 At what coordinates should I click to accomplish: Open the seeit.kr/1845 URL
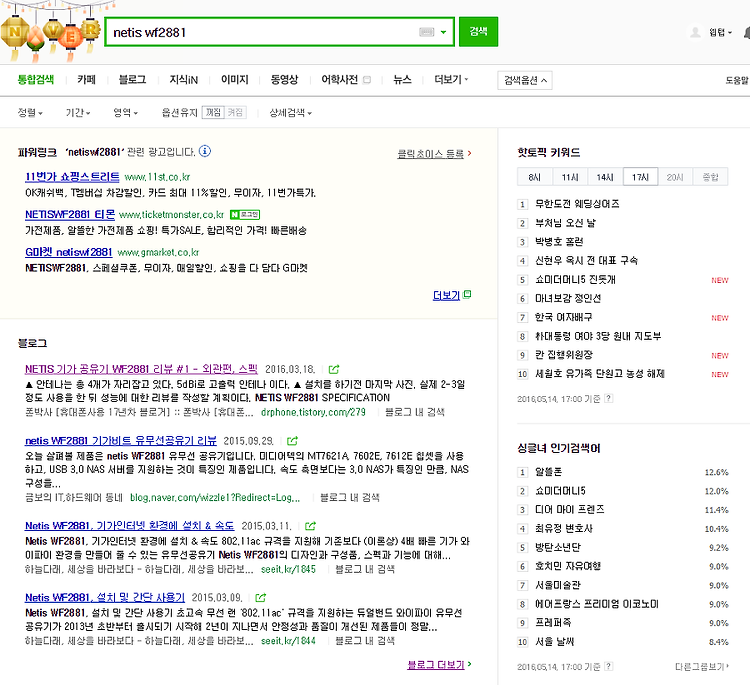pyautogui.click(x=288, y=569)
